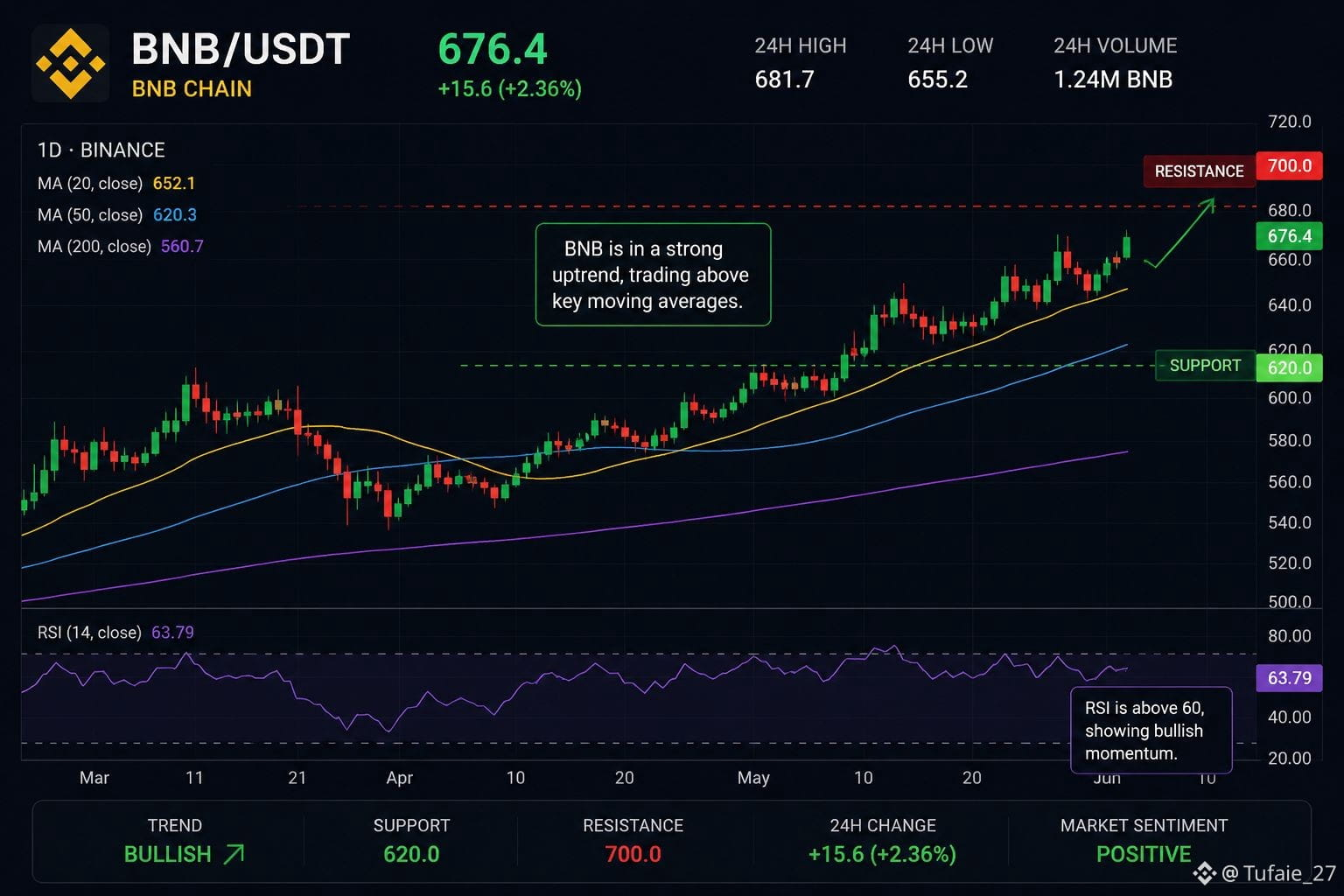Click the 11 date axis label

point(194,778)
